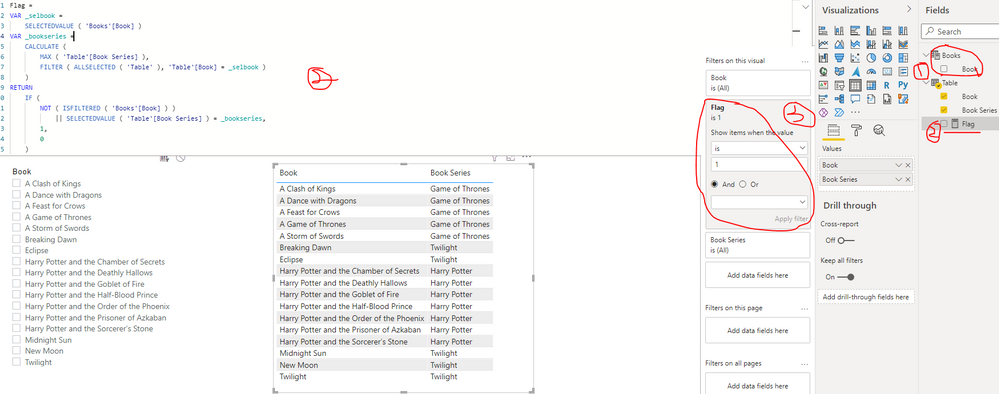
Task: Select the Power Apps visual
Action: pyautogui.click(x=823, y=112)
